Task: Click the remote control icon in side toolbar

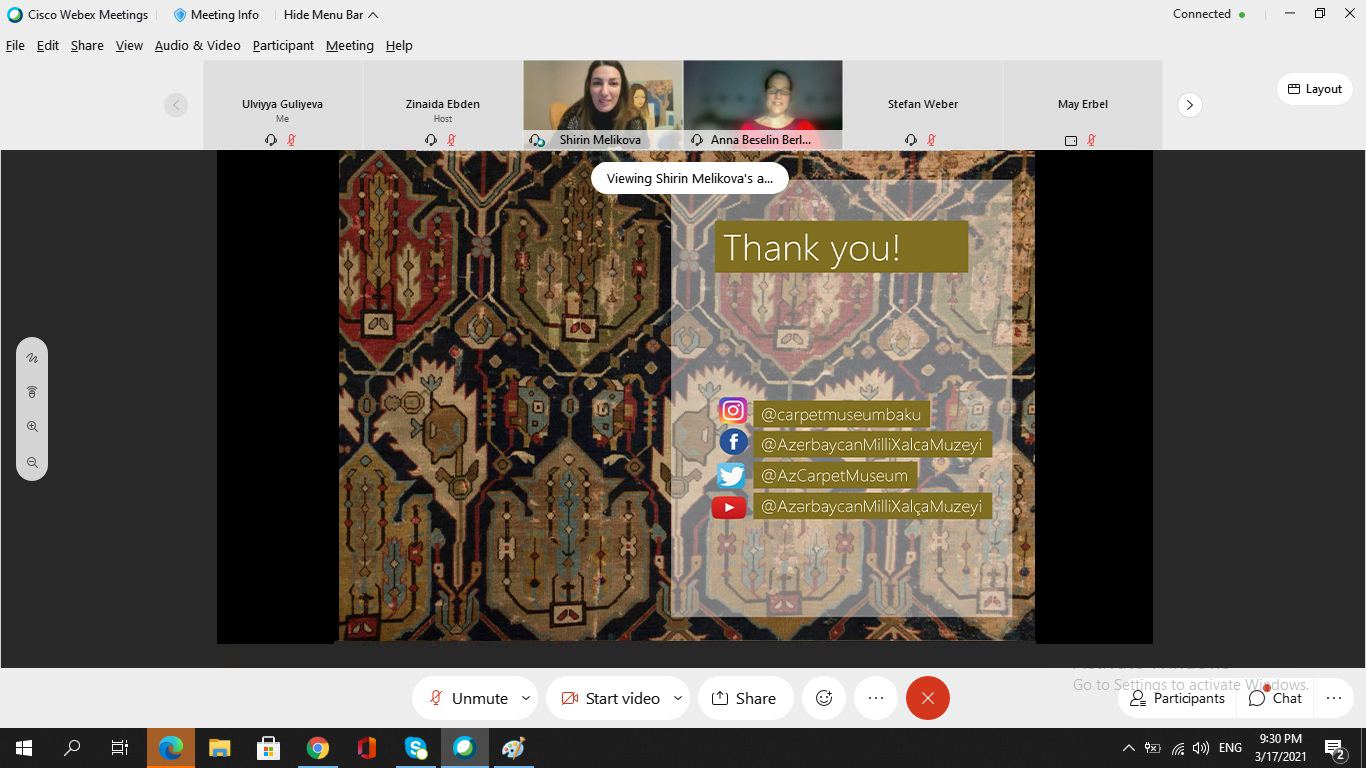Action: [x=32, y=392]
